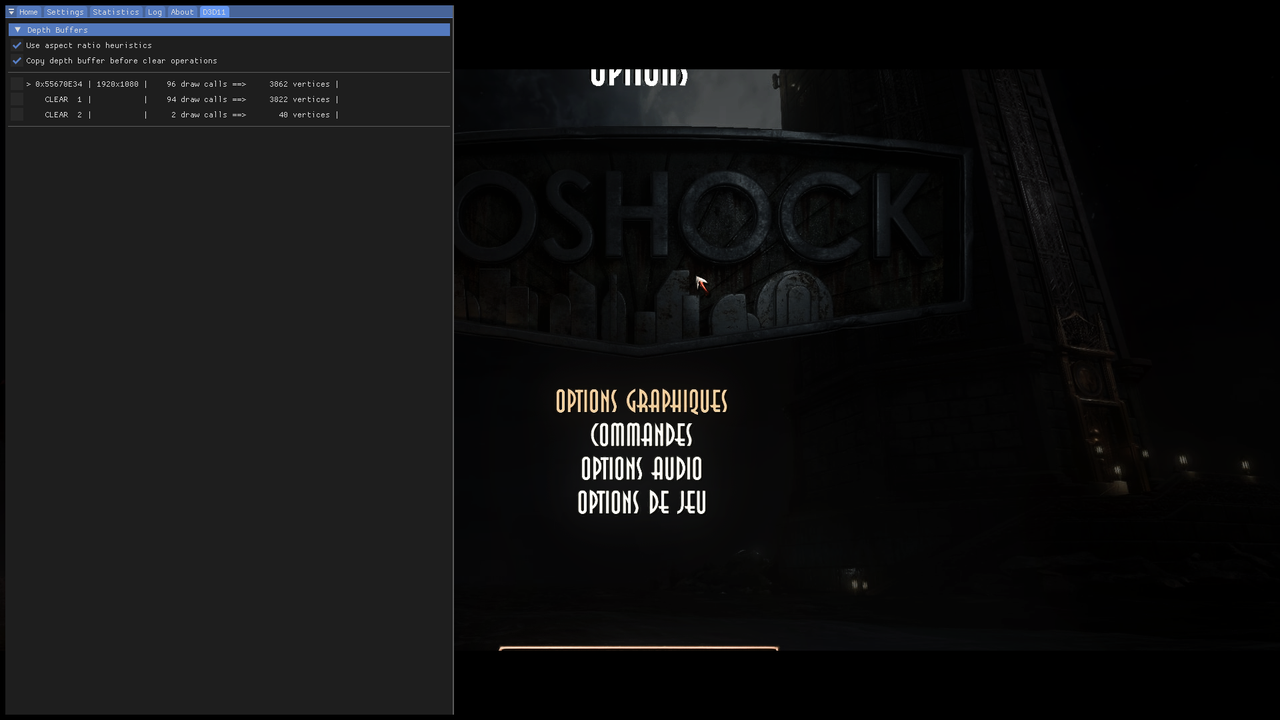The height and width of the screenshot is (720, 1280).
Task: Expand the 0x55670E34 depth buffer entry
Action: (x=28, y=84)
